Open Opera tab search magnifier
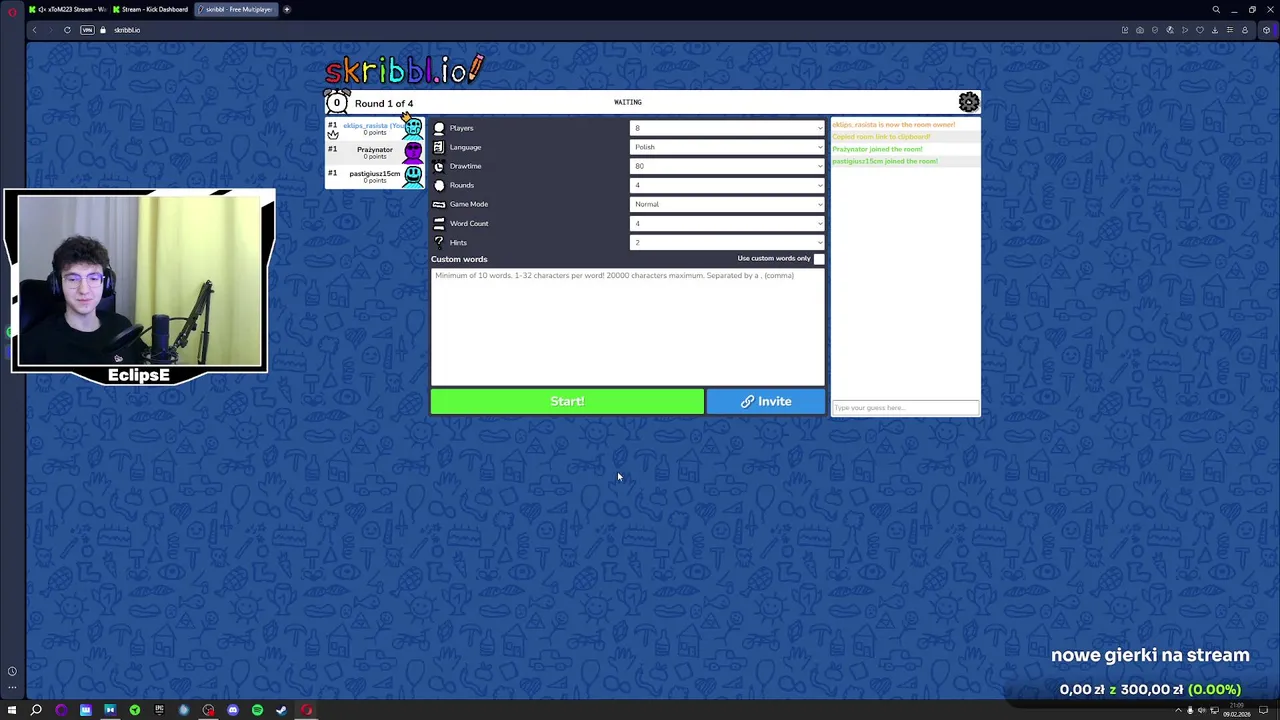 click(1216, 9)
